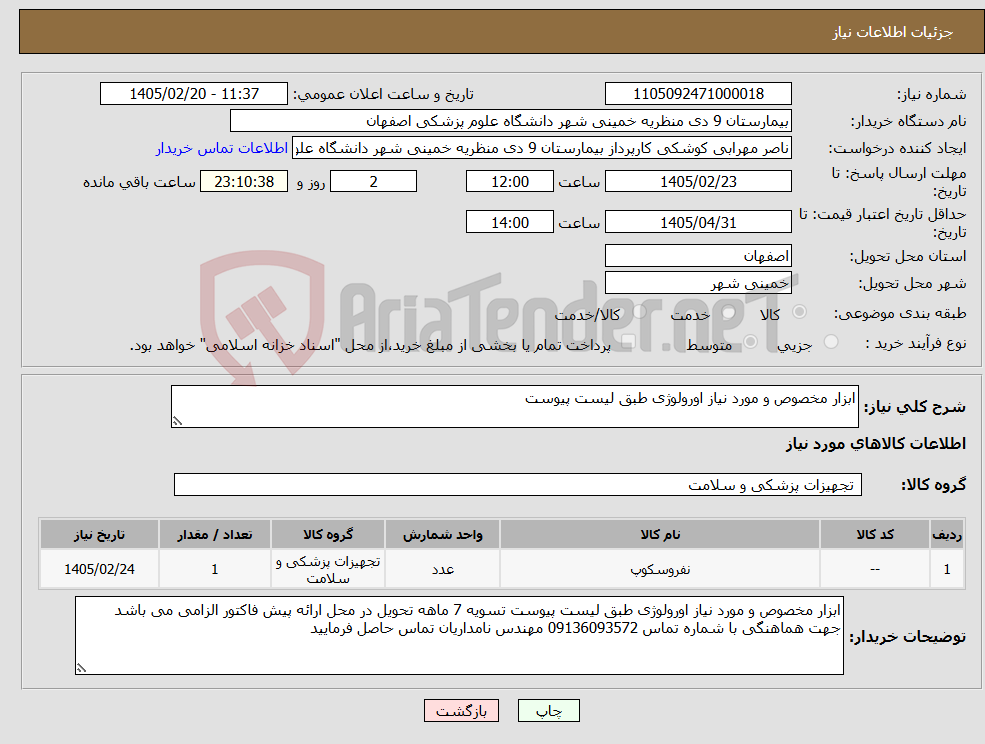Screen dimensions: 985x744
Task: Click the چاپ (print) button
Action: click(548, 711)
